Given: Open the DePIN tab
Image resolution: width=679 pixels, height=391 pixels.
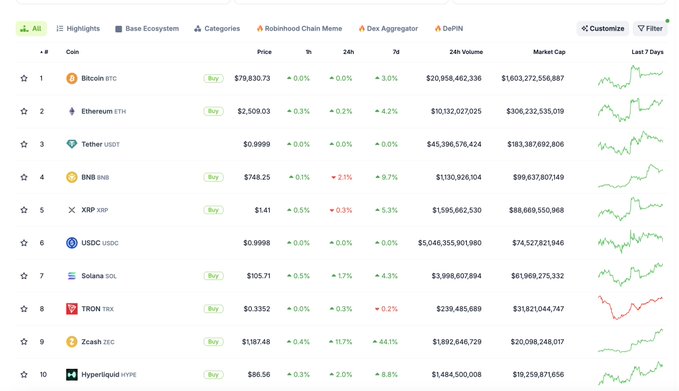Looking at the screenshot, I should [x=449, y=29].
